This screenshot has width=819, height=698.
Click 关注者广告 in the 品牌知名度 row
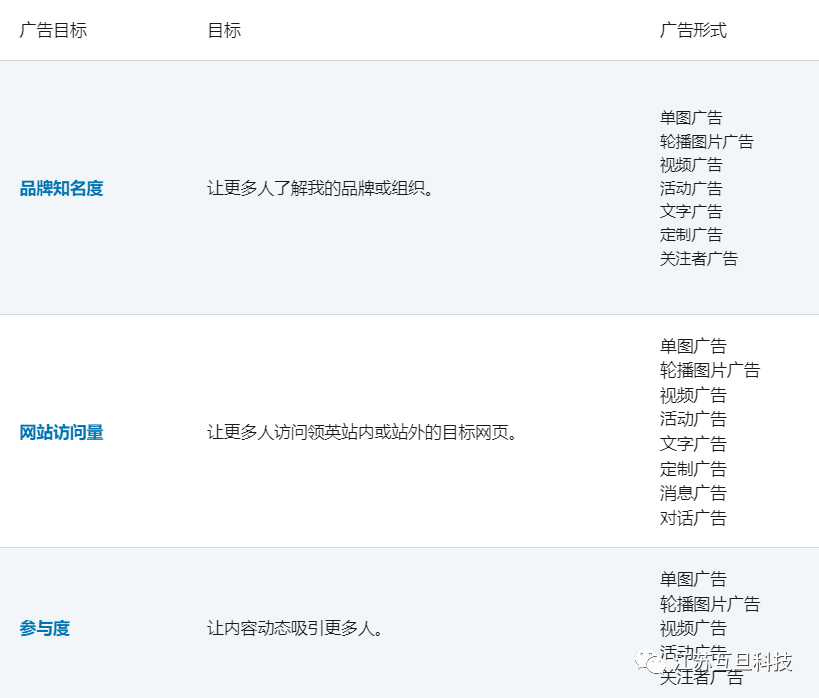(699, 258)
